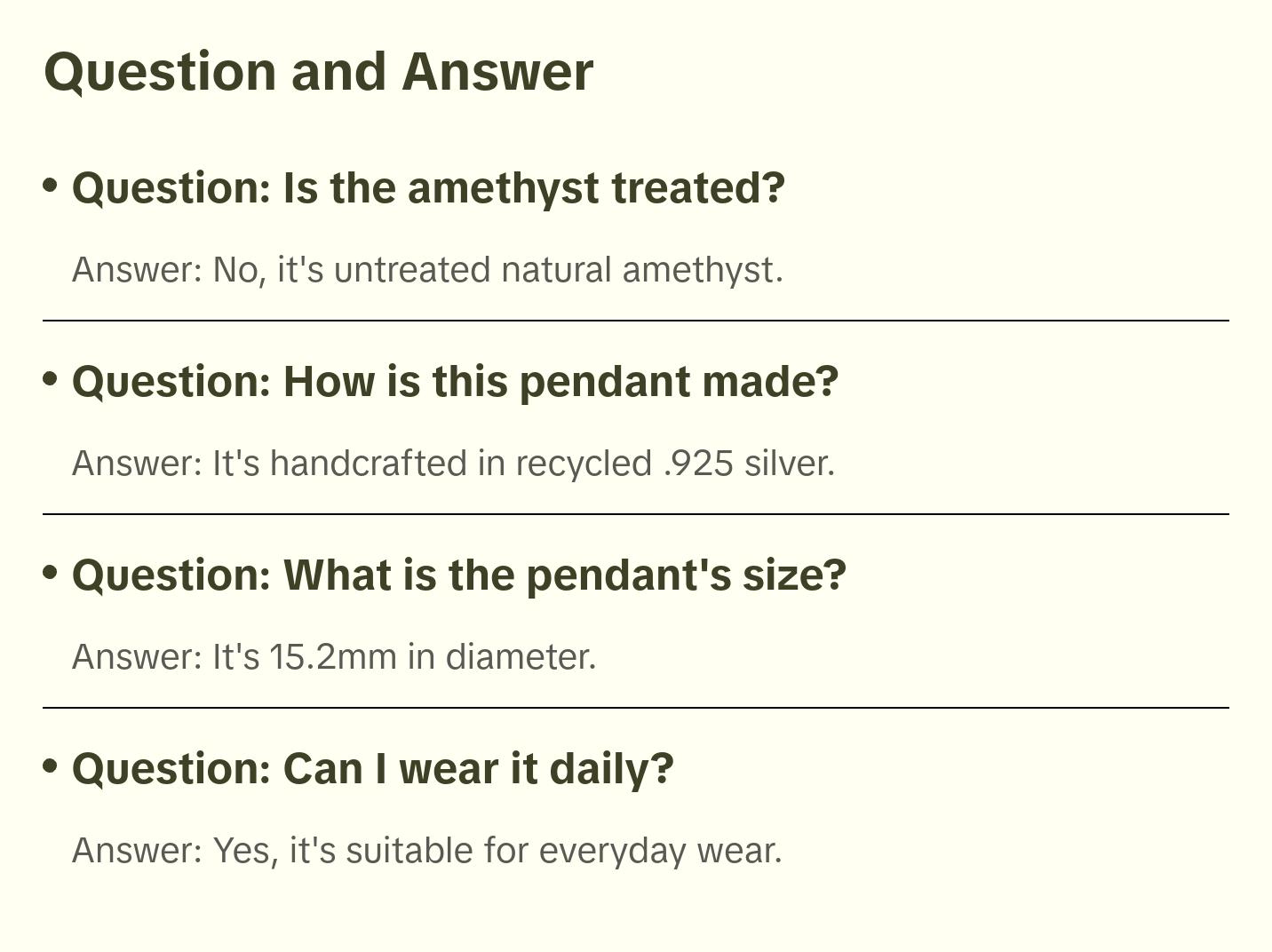Click the bullet beside the pendant's size question
The width and height of the screenshot is (1272, 952).
[51, 572]
